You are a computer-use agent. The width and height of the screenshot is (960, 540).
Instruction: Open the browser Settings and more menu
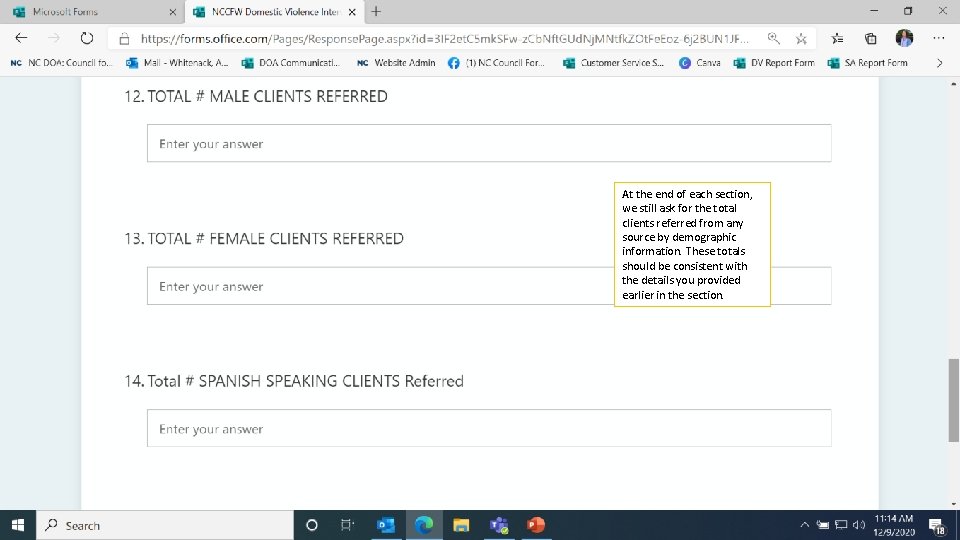coord(939,38)
